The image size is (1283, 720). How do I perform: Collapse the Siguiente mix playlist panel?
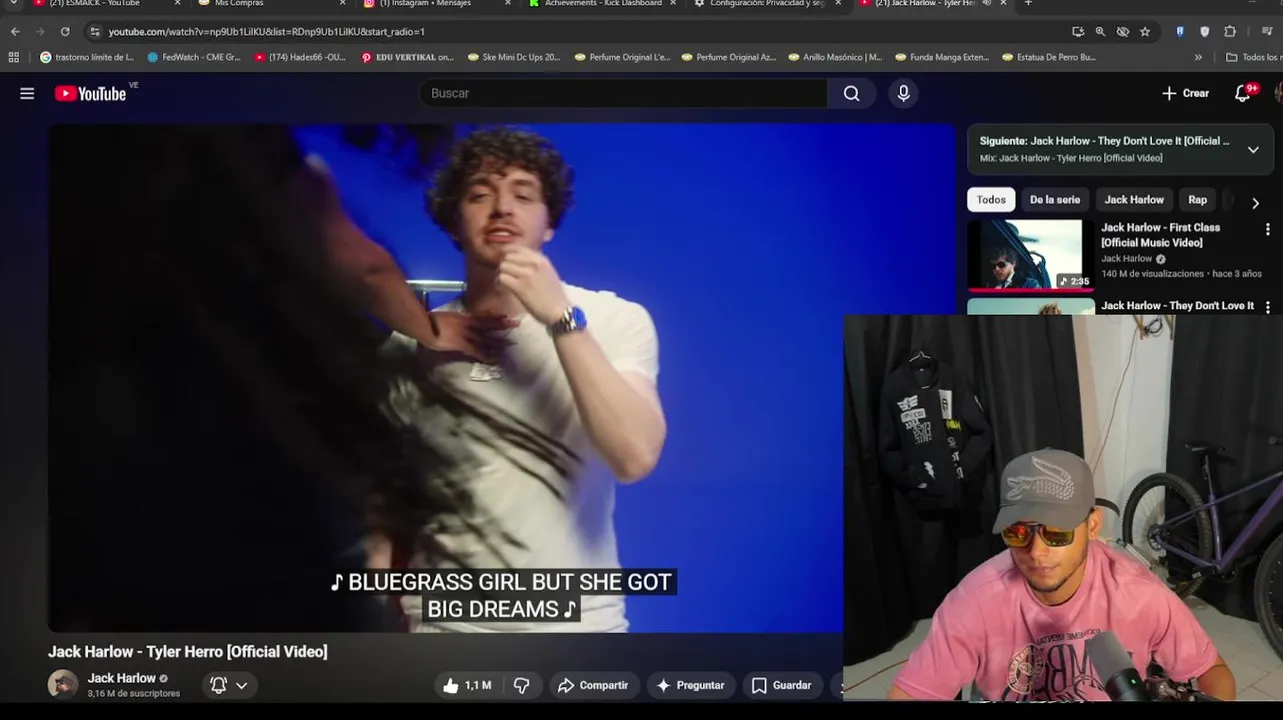click(x=1253, y=150)
